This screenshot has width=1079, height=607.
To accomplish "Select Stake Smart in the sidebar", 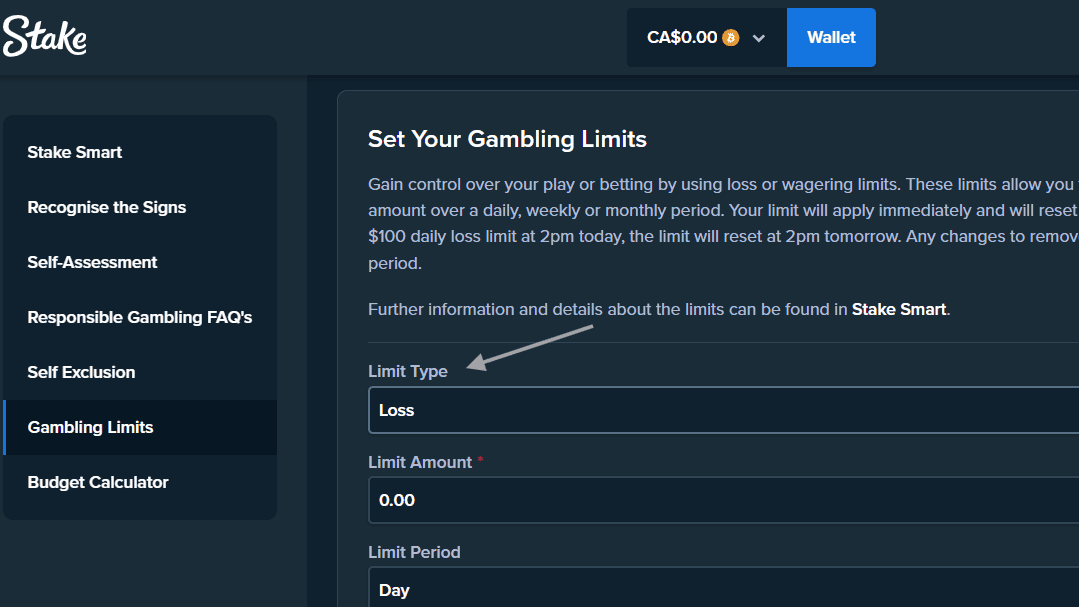I will tap(75, 152).
